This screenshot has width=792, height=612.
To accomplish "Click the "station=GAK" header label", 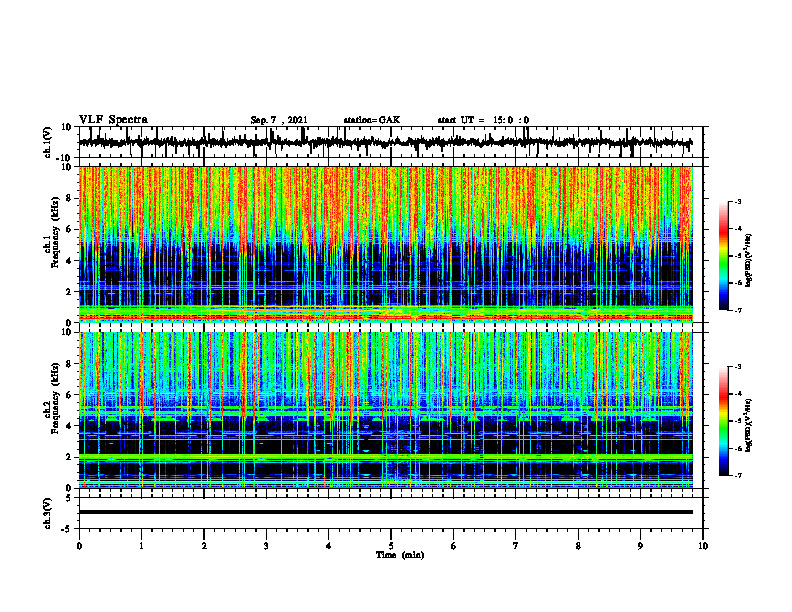I will coord(372,120).
